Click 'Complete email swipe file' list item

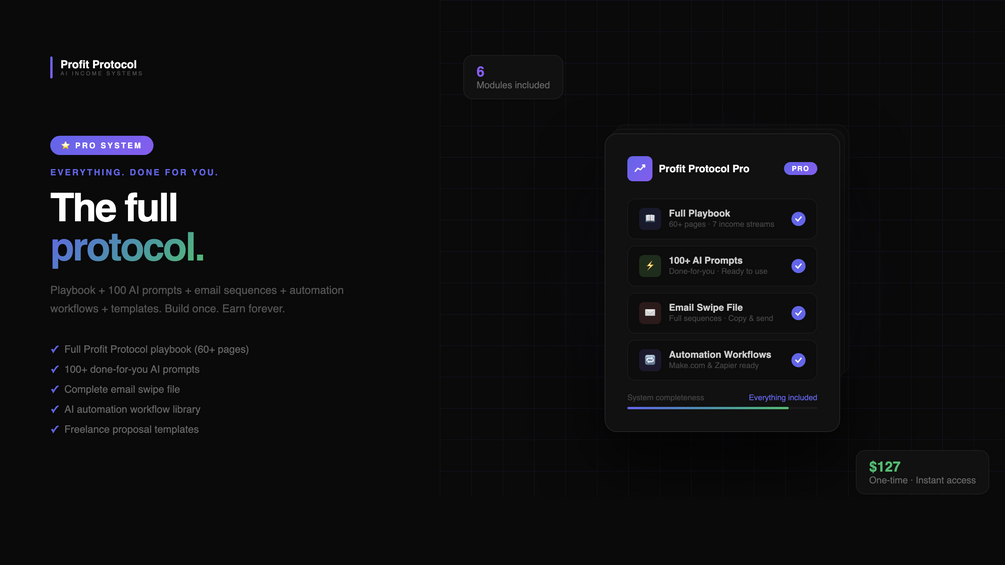[122, 389]
